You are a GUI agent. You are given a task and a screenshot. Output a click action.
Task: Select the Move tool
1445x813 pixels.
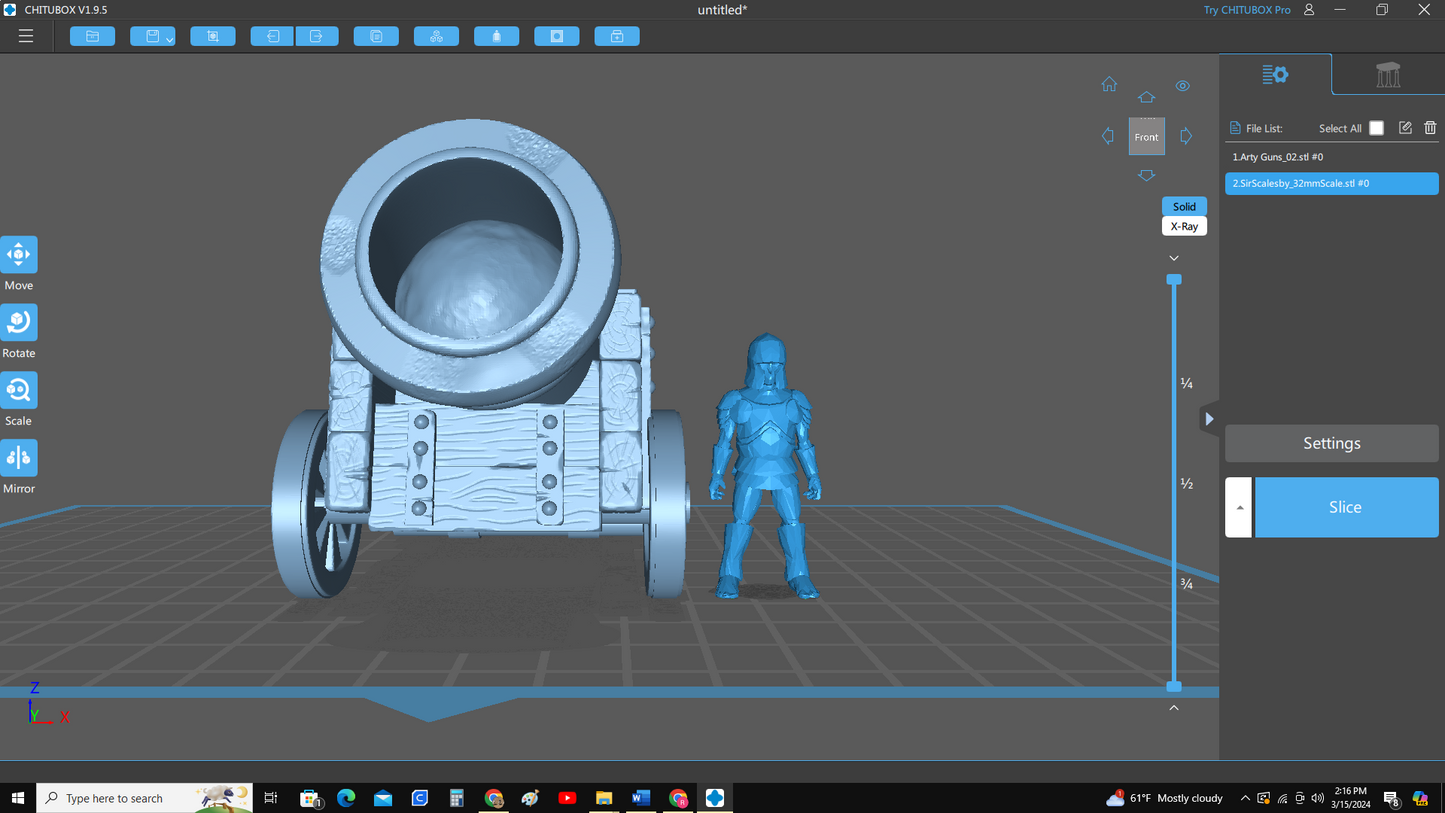(19, 255)
